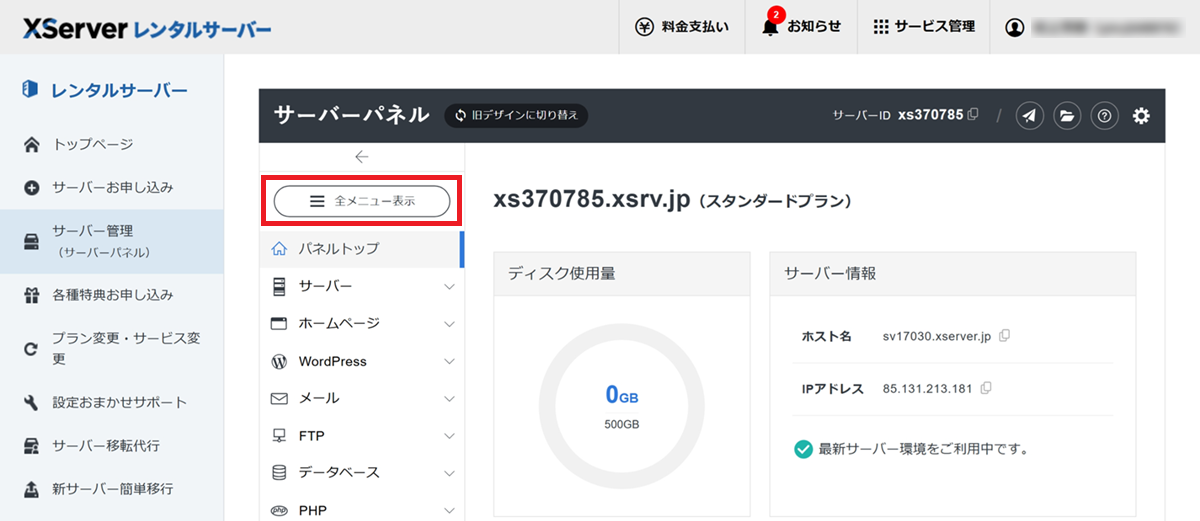Click the yen coin icon

coord(645,27)
